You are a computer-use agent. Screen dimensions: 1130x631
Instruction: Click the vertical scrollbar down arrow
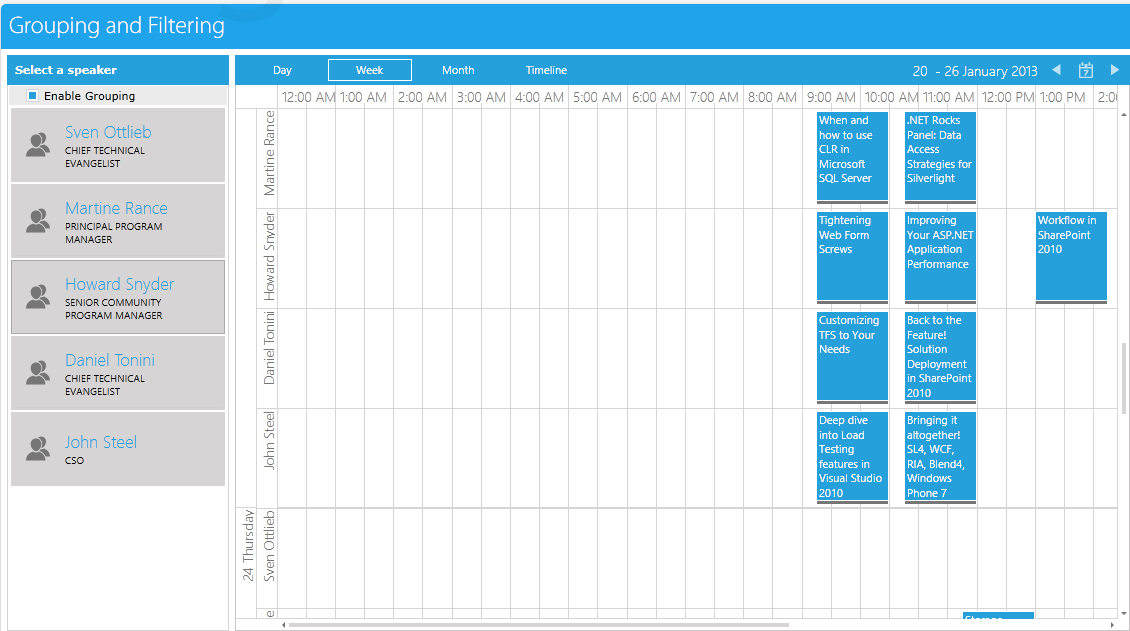point(1124,611)
